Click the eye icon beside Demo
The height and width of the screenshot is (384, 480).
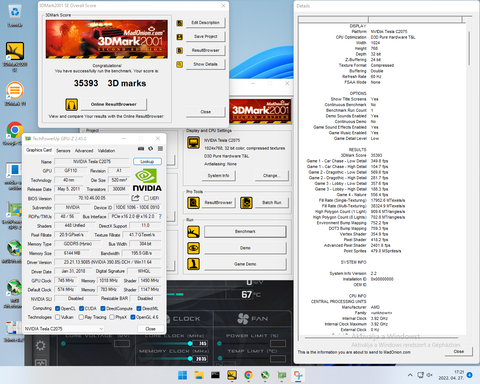click(x=193, y=248)
